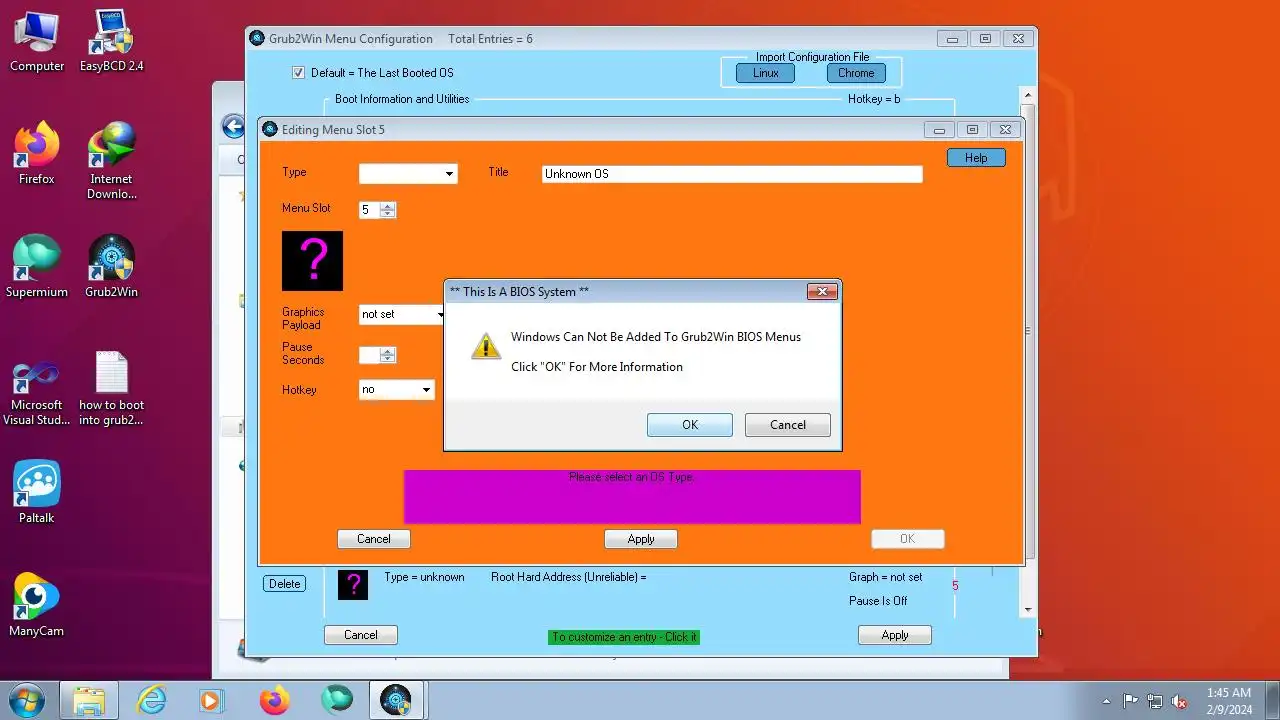1280x720 pixels.
Task: Import Chrome configuration file
Action: (856, 73)
